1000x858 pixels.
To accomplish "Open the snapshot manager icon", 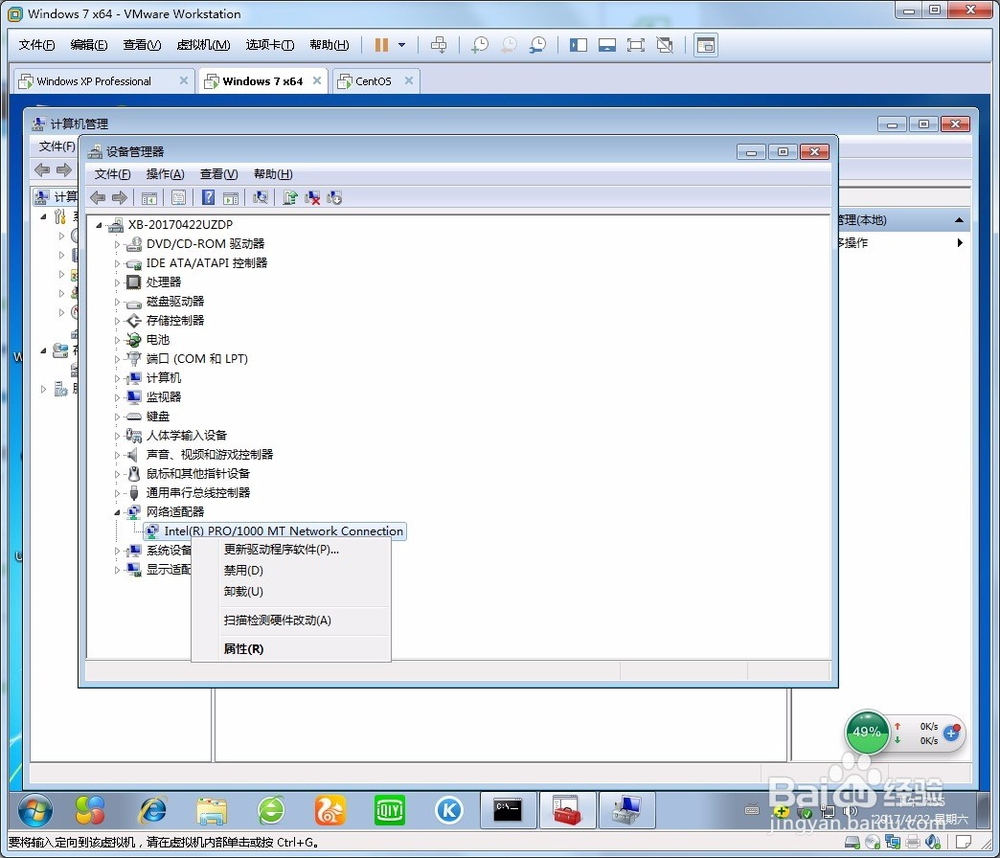I will tap(538, 45).
